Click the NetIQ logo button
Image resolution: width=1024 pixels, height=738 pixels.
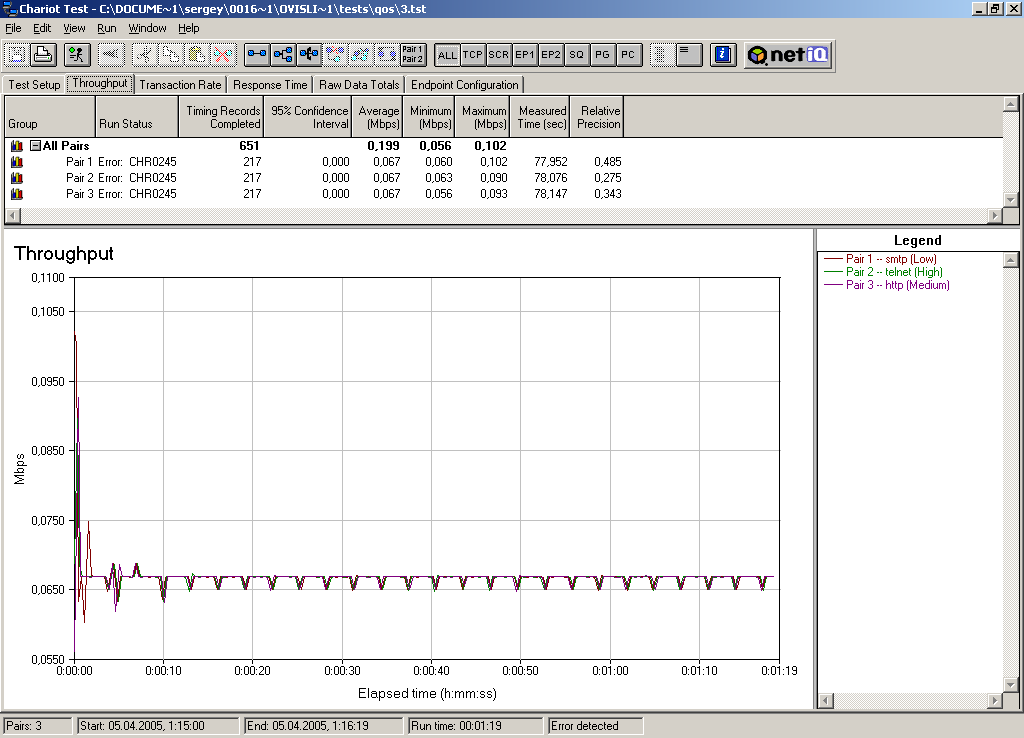click(788, 55)
